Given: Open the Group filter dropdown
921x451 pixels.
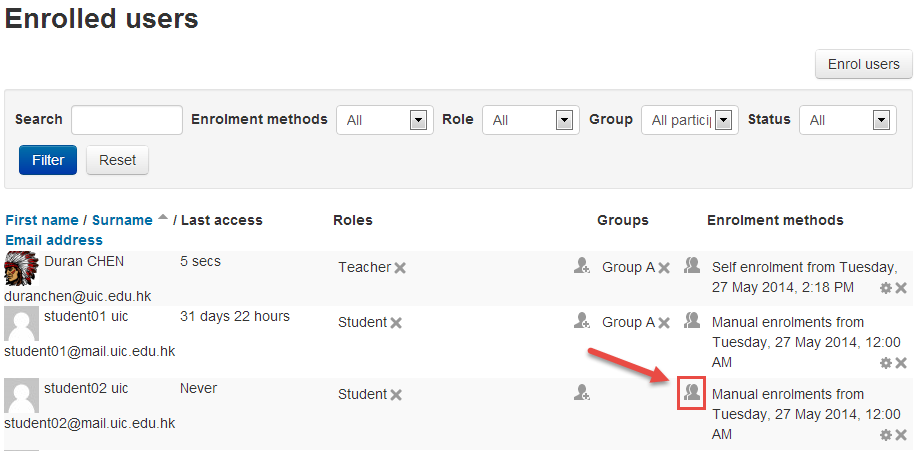Looking at the screenshot, I should point(690,120).
